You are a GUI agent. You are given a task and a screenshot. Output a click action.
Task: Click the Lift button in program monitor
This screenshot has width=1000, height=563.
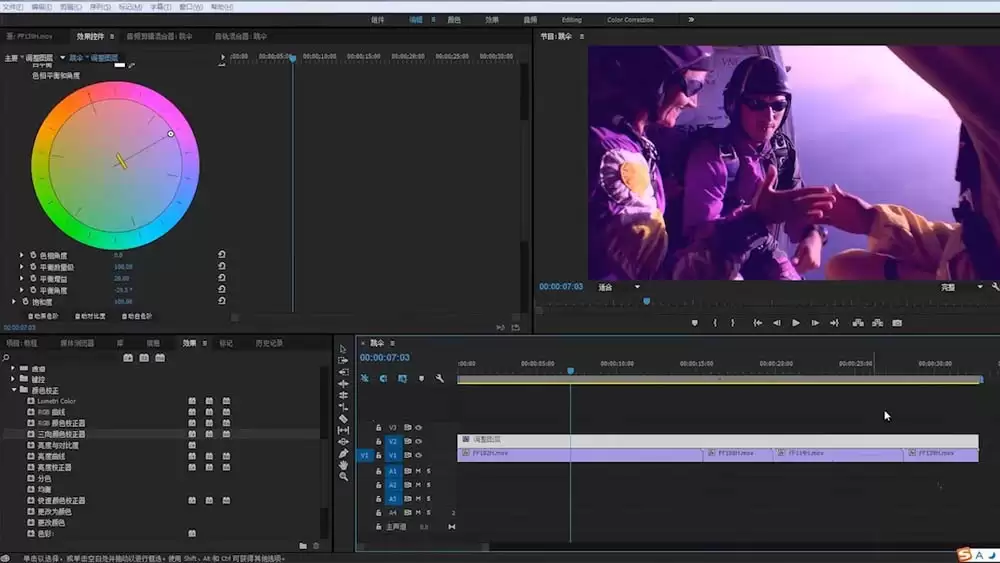click(x=858, y=323)
